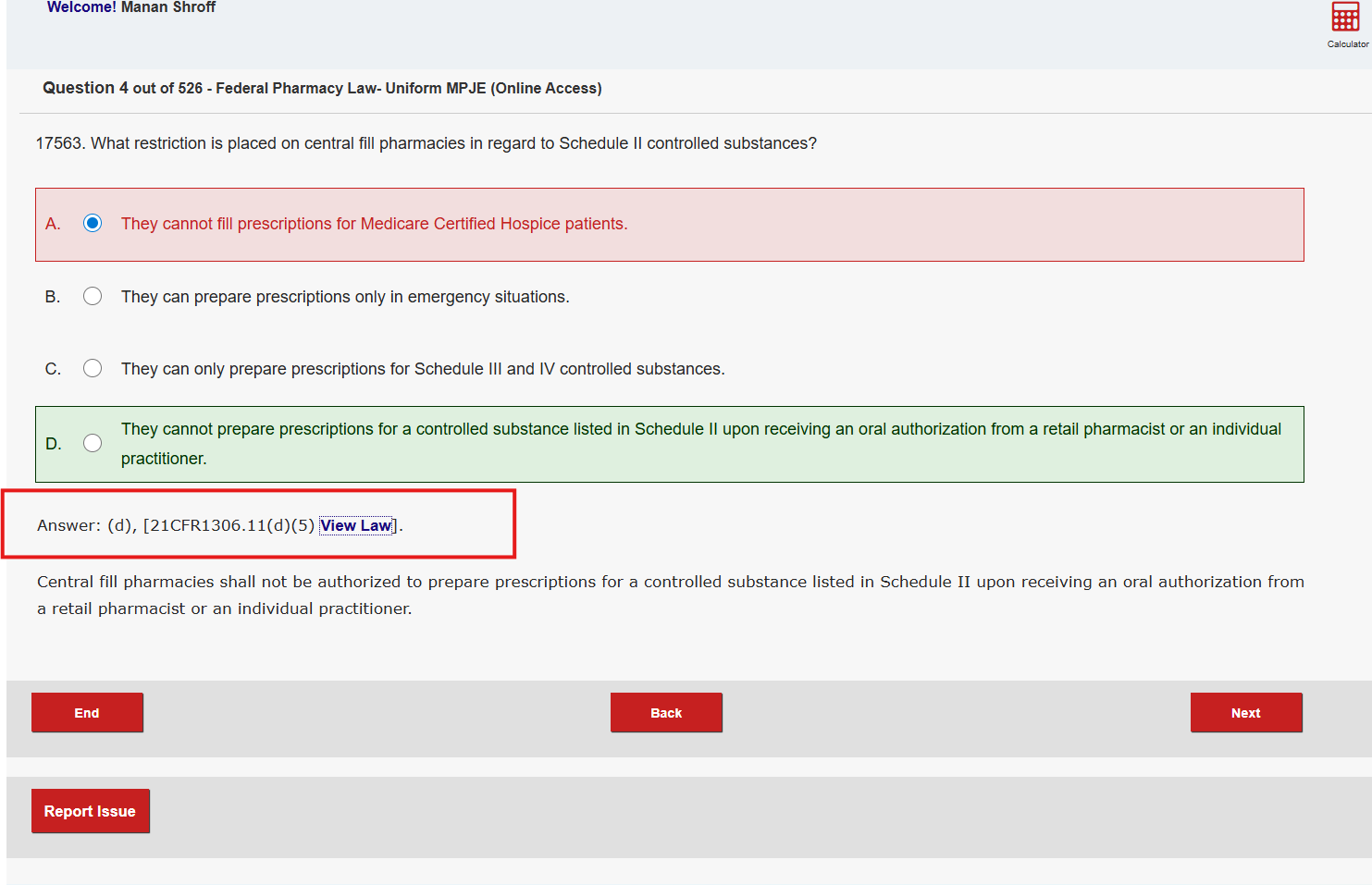Open the View Law link
The width and height of the screenshot is (1372, 885).
click(x=356, y=525)
